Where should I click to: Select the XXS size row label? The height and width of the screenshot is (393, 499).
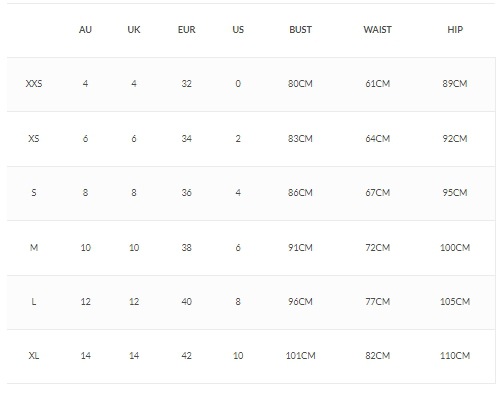point(34,84)
